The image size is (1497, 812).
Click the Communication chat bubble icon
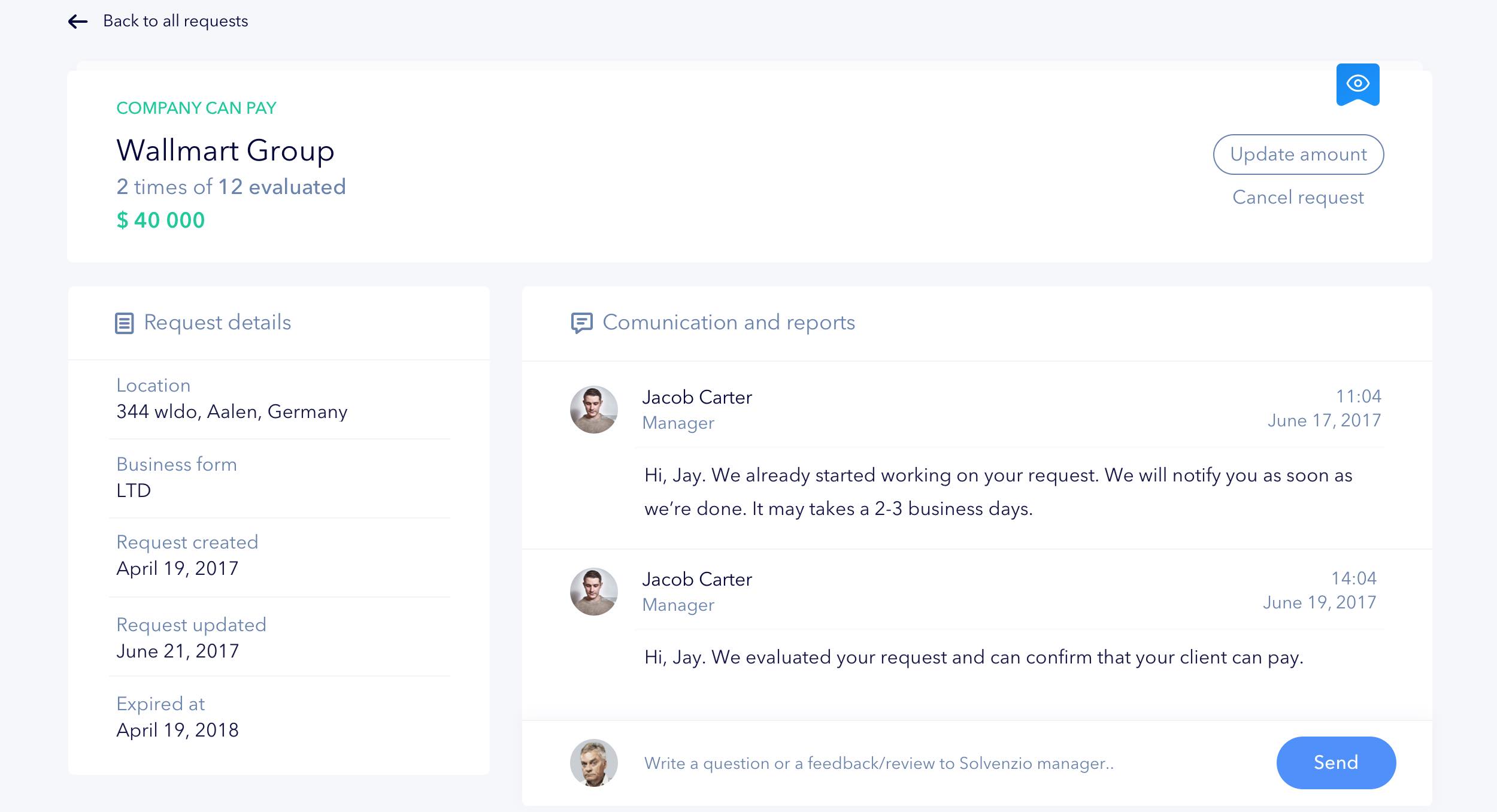pos(581,323)
